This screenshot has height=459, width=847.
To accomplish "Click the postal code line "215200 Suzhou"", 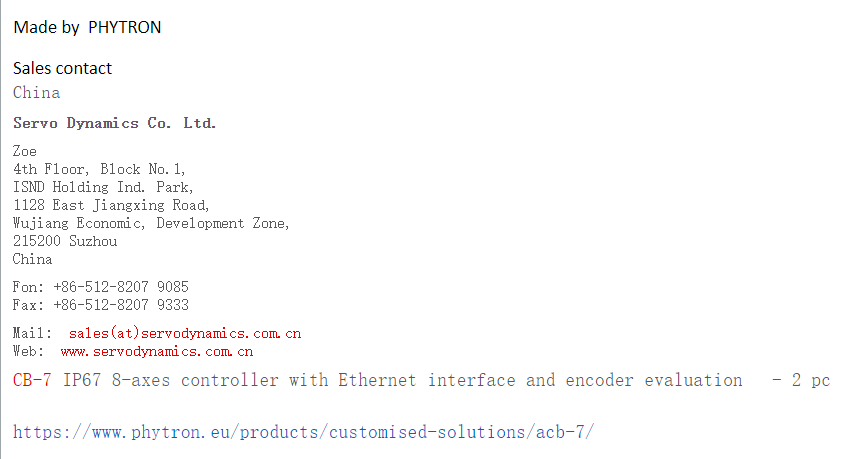I will point(65,241).
